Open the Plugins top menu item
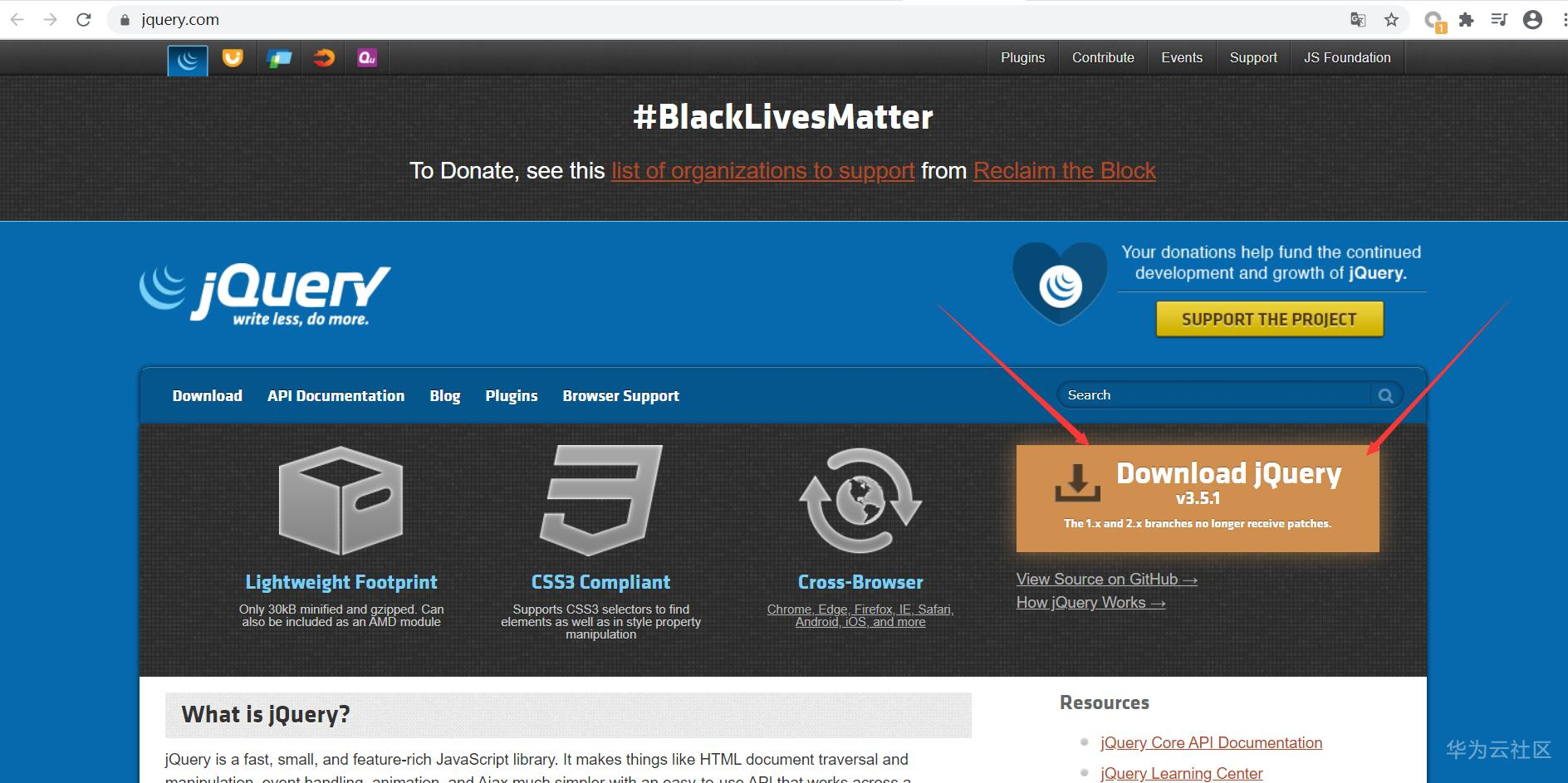The width and height of the screenshot is (1568, 783). click(1023, 58)
